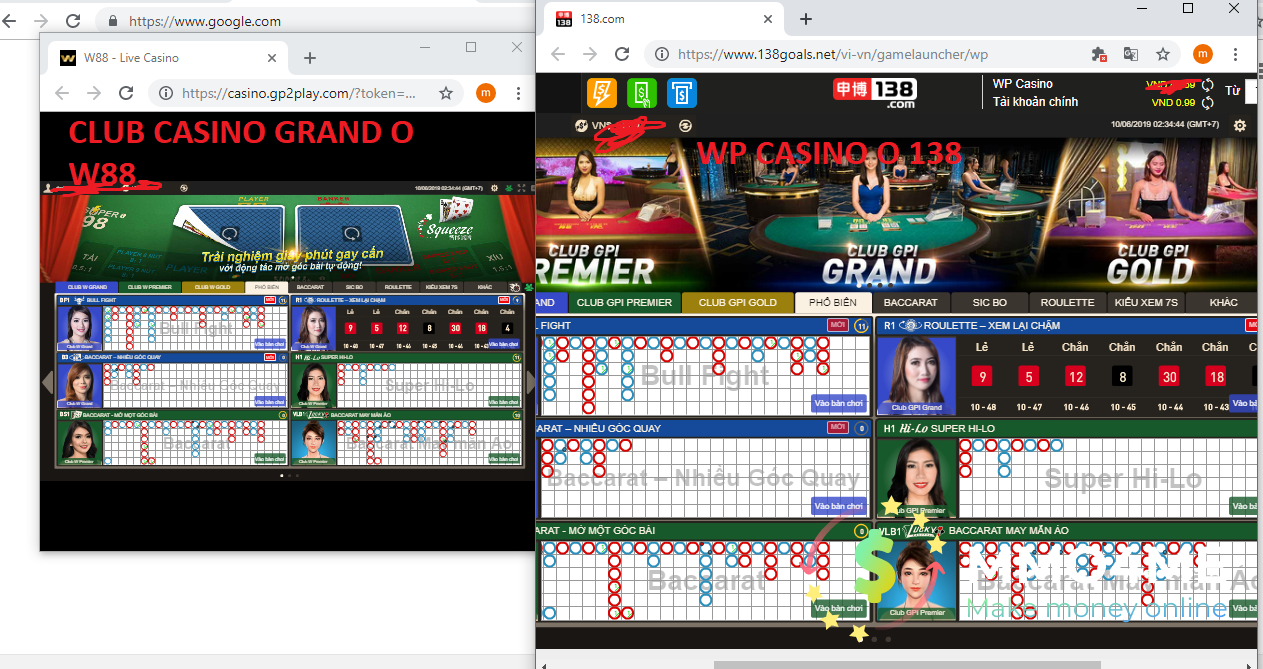Refresh the Tài khoản chính balance
Screen dimensions: 1263x669
click(x=1208, y=102)
